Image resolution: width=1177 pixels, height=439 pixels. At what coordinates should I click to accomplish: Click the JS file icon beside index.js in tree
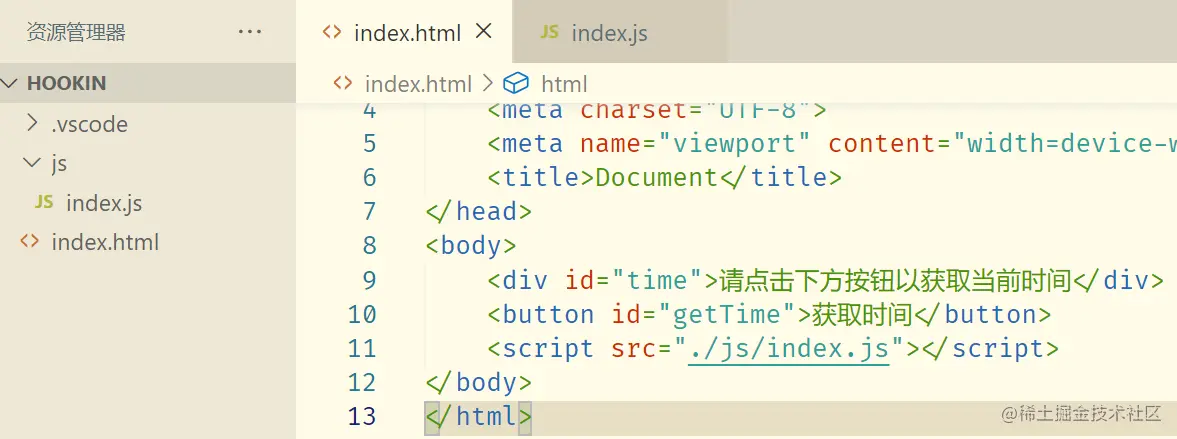pos(44,203)
